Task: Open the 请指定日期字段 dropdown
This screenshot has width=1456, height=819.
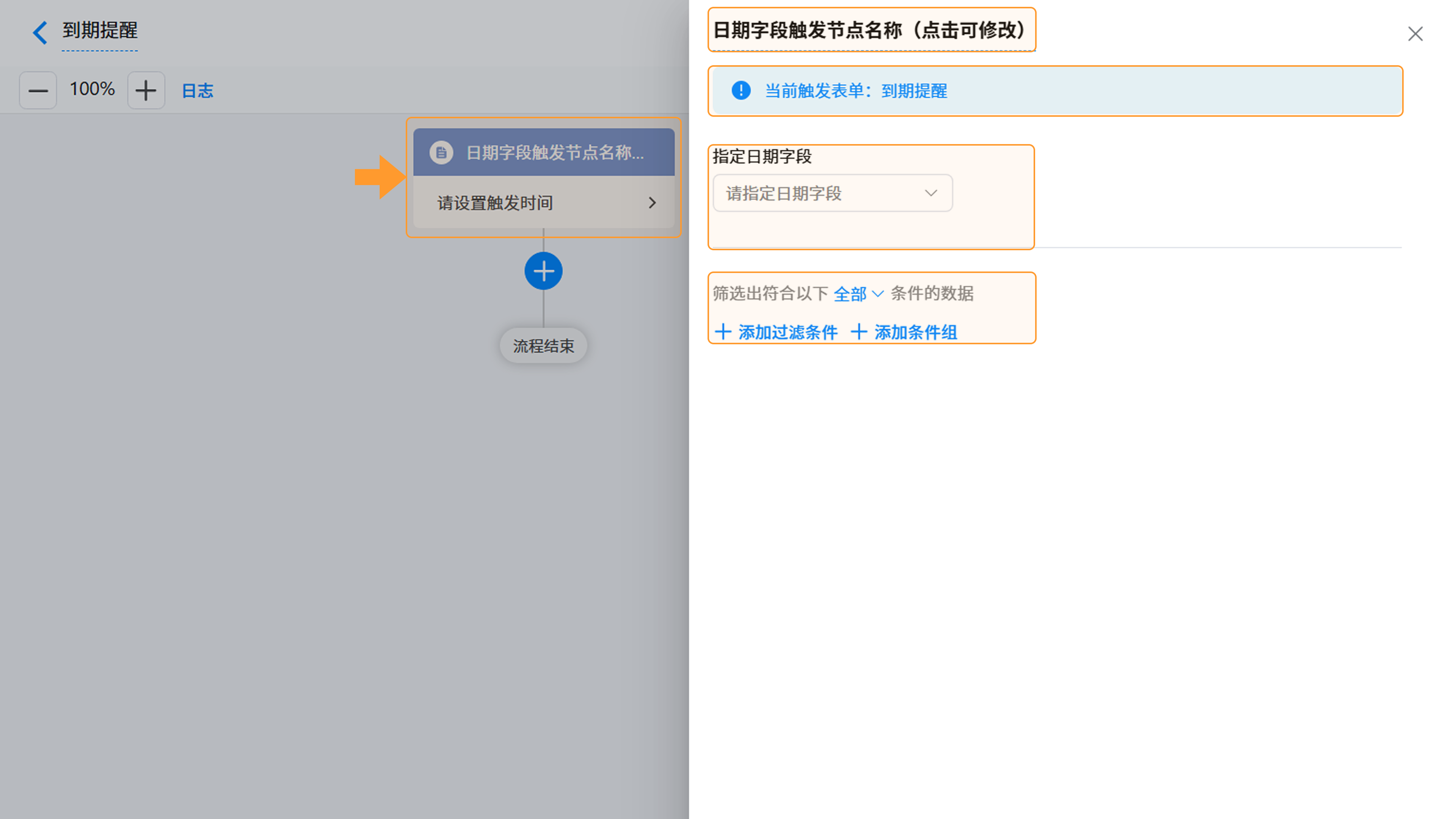Action: point(833,193)
